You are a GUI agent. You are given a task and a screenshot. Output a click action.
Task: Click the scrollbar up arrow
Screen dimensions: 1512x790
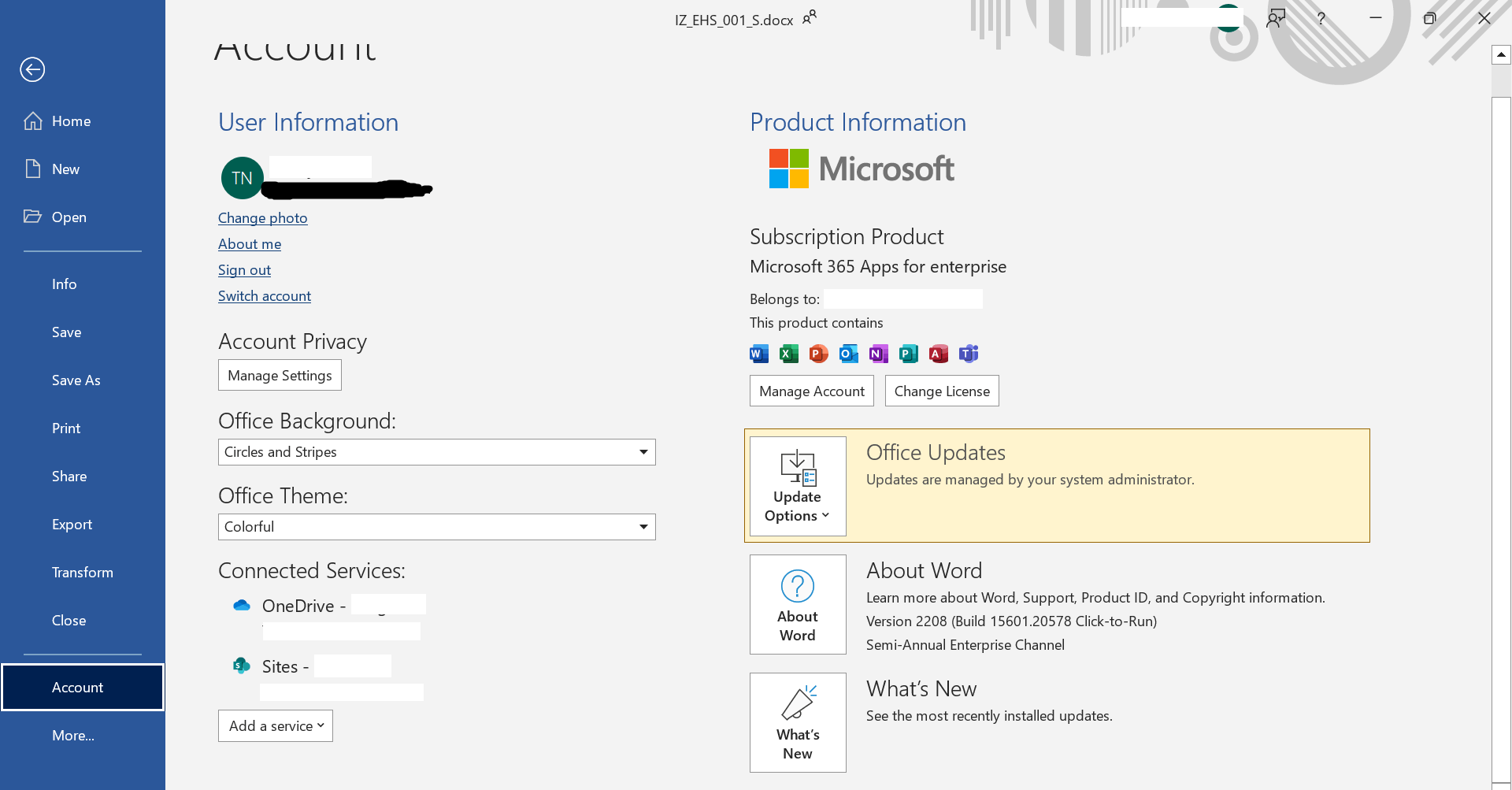click(1502, 54)
